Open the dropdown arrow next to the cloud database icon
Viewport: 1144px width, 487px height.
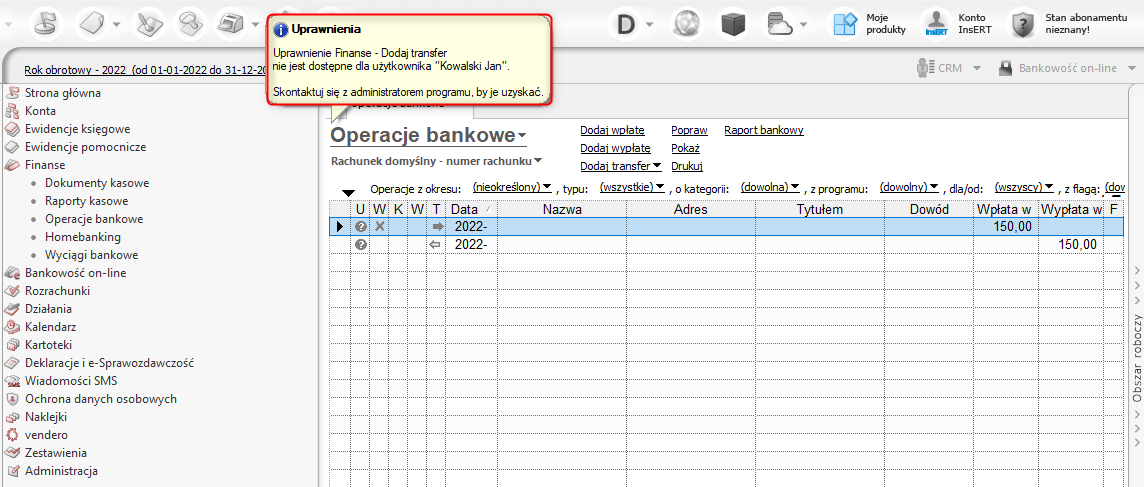803,26
